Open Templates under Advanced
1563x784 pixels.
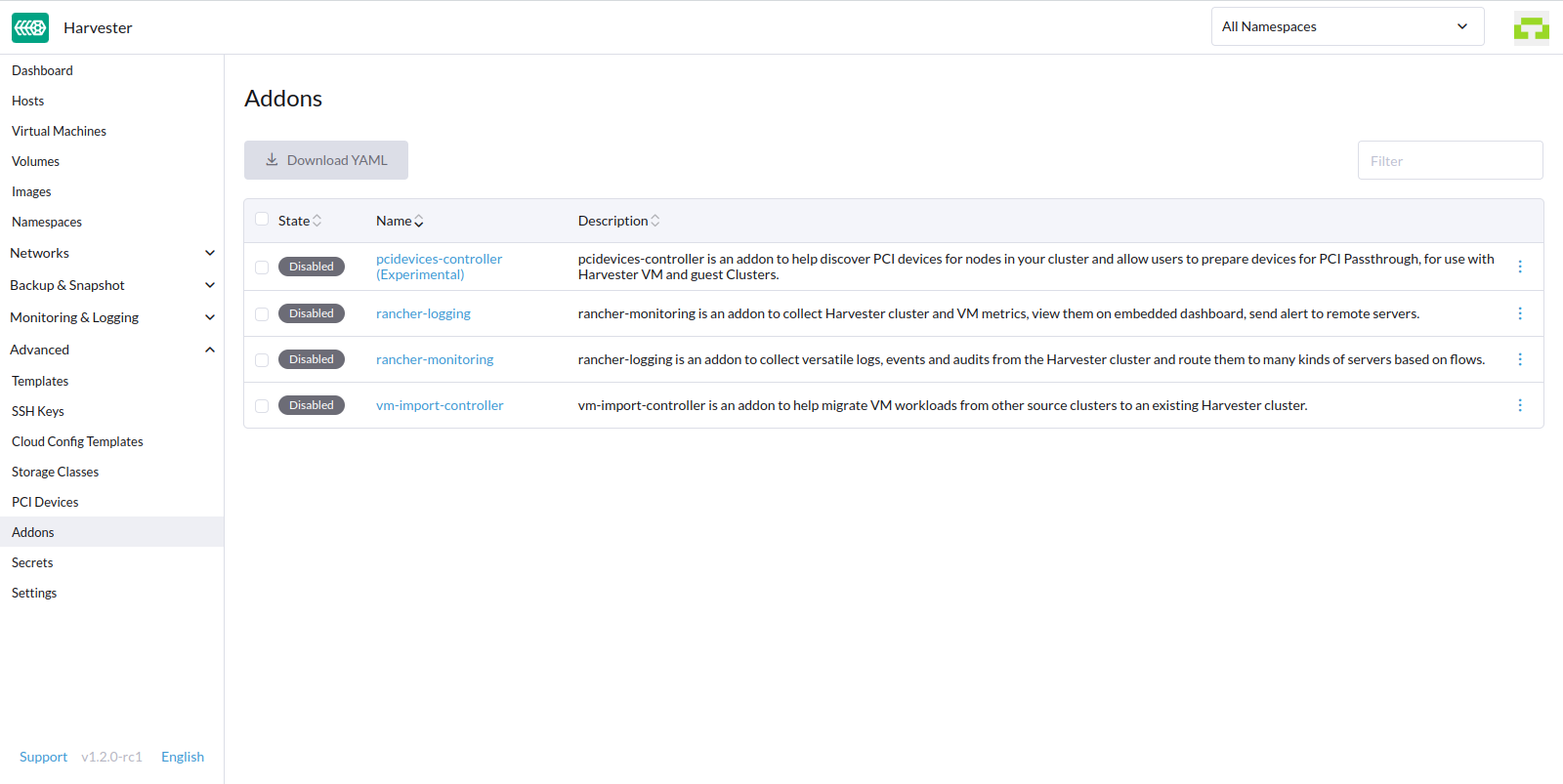[x=40, y=381]
